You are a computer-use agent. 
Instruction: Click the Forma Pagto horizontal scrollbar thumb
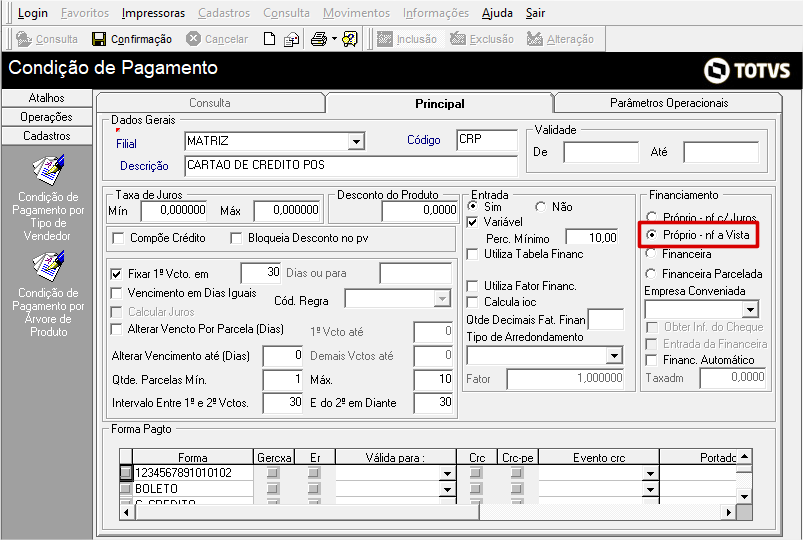(307, 511)
